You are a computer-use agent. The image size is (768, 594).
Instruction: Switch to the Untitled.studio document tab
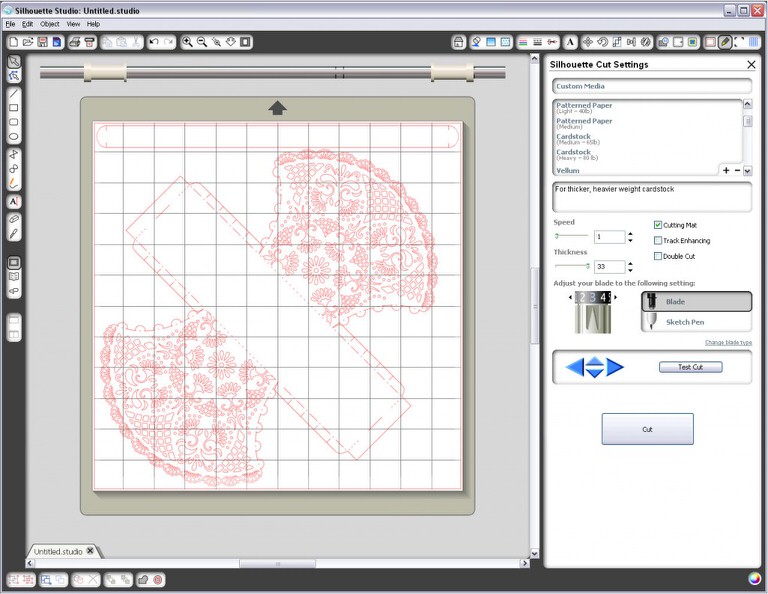tap(58, 551)
